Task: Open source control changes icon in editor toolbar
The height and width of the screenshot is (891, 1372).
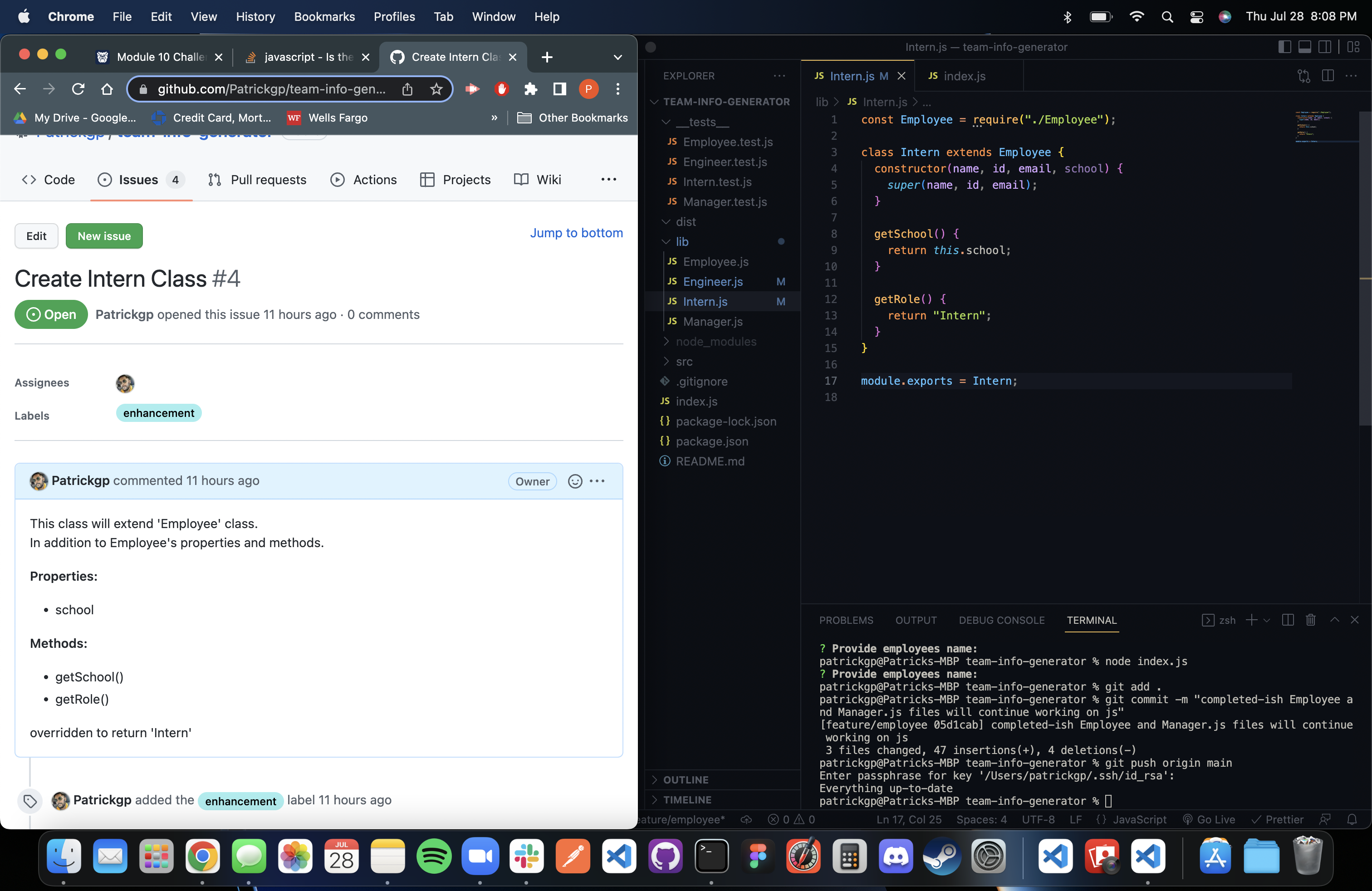Action: 1304,75
